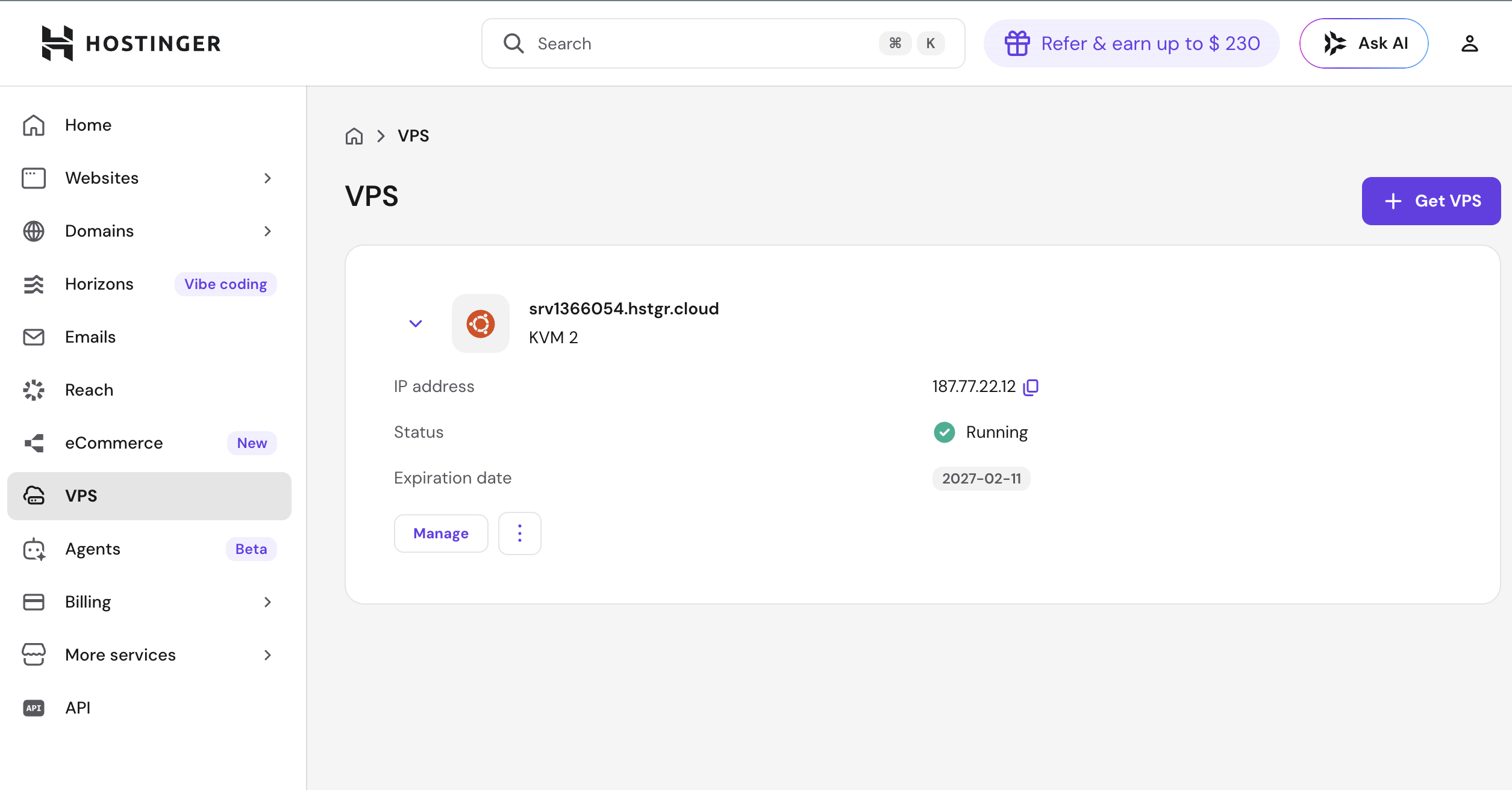Collapse the srv1366054 server card chevron
Screen dimensions: 1512x790
[416, 323]
